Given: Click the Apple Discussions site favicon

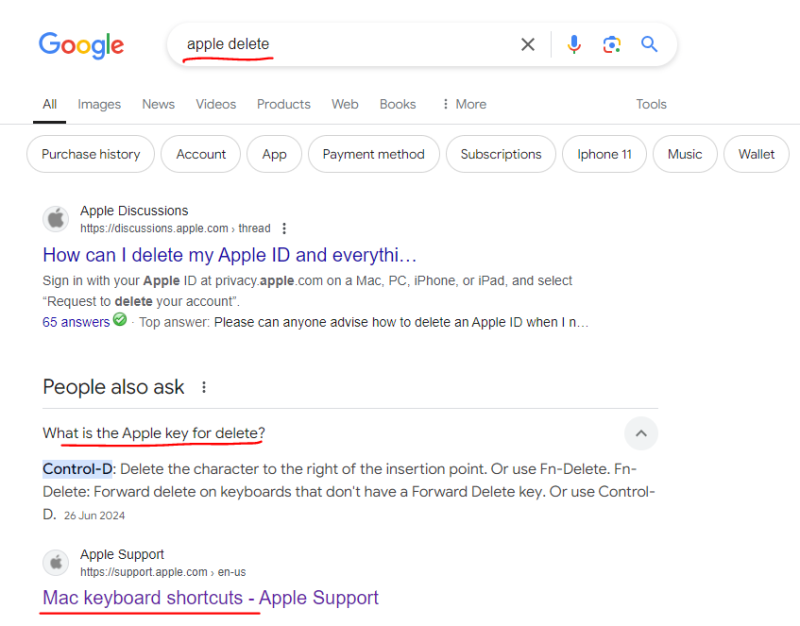Looking at the screenshot, I should (56, 219).
